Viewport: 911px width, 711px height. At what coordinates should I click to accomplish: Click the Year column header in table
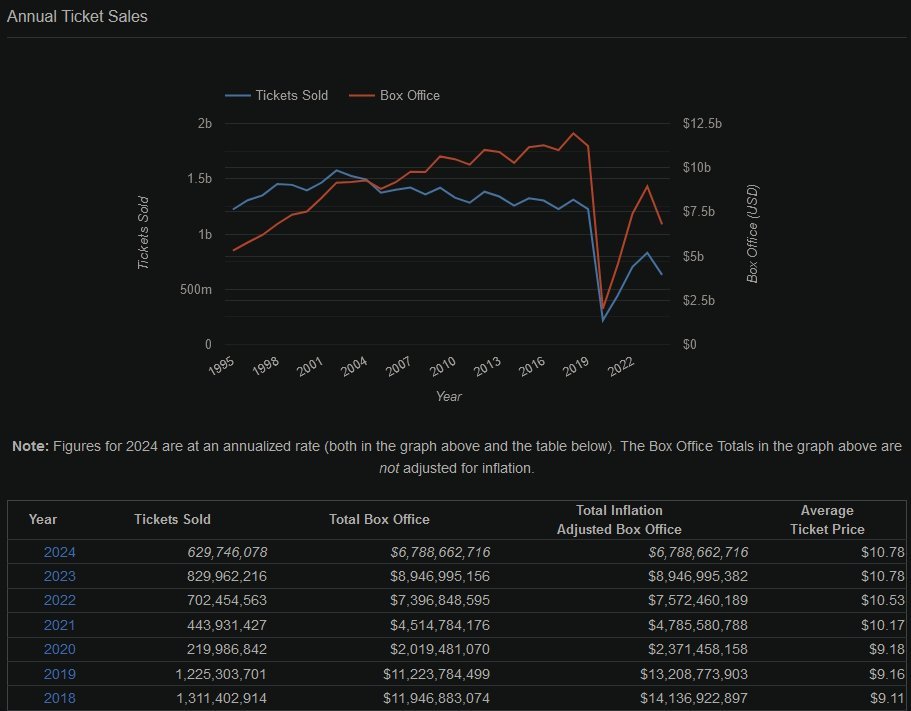(43, 519)
